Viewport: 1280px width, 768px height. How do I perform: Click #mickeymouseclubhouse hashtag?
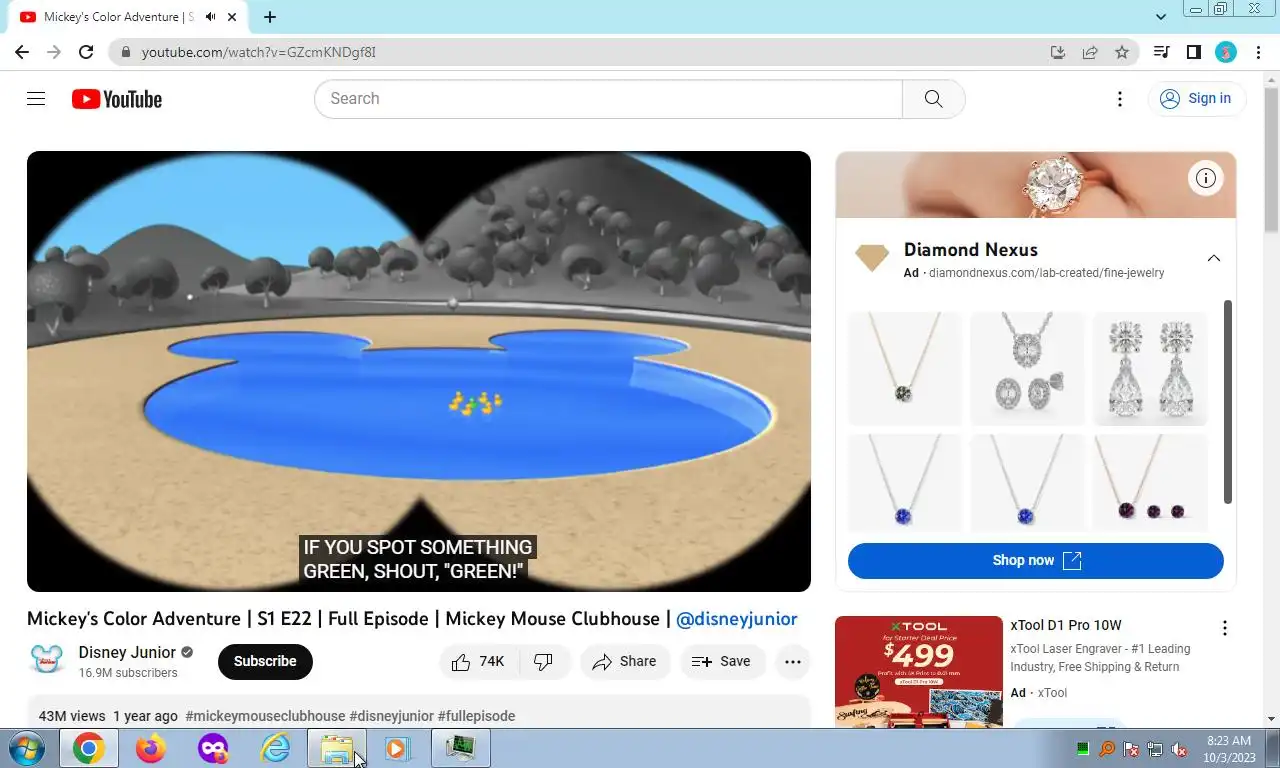[x=265, y=716]
